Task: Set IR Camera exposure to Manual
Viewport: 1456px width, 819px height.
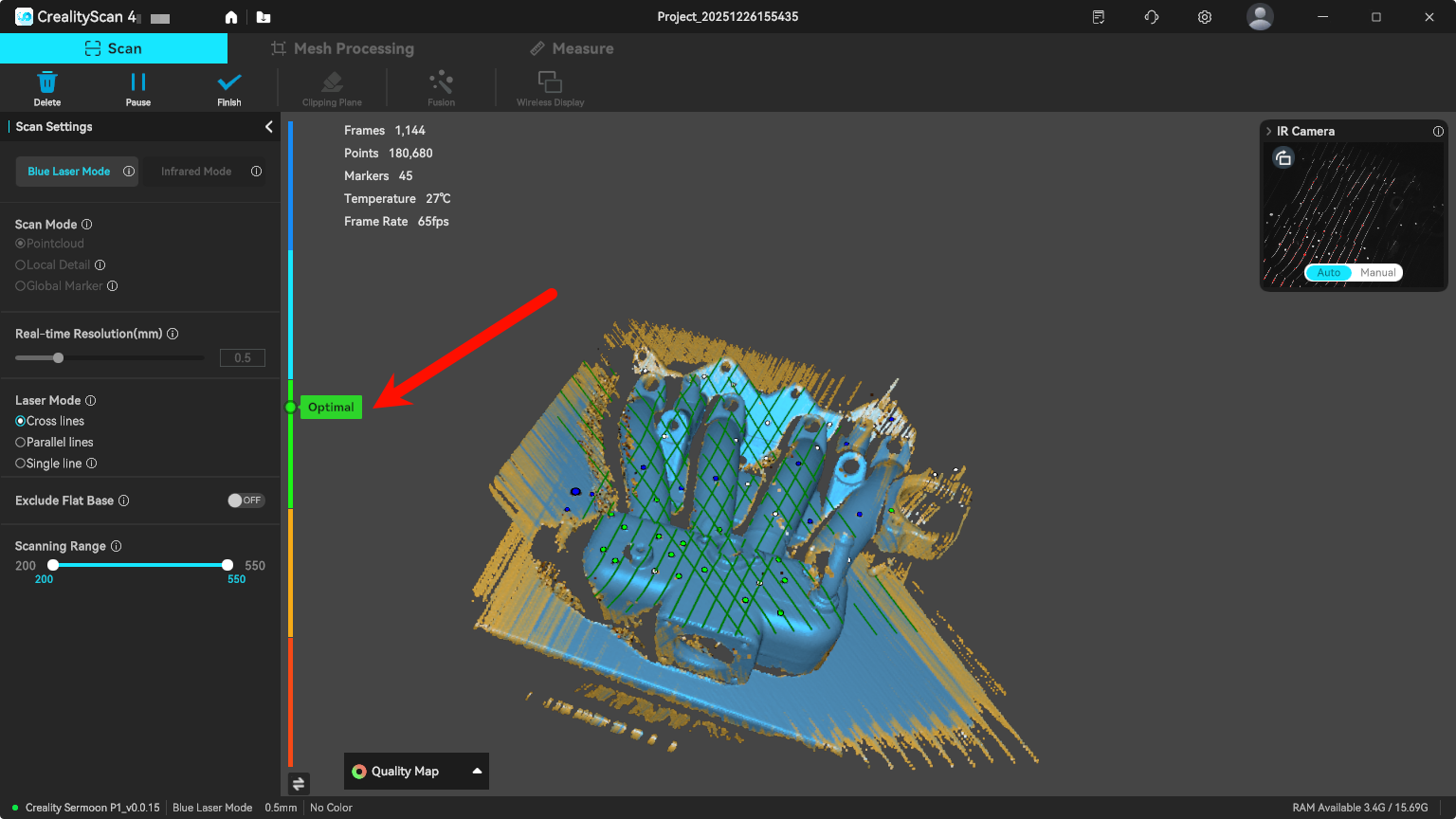Action: point(1377,273)
